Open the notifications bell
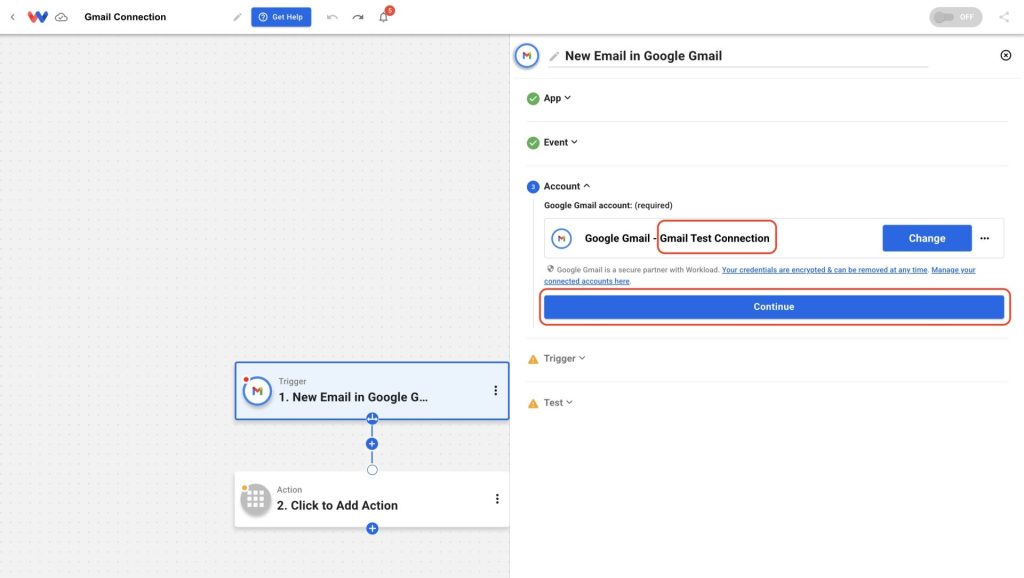 click(384, 16)
